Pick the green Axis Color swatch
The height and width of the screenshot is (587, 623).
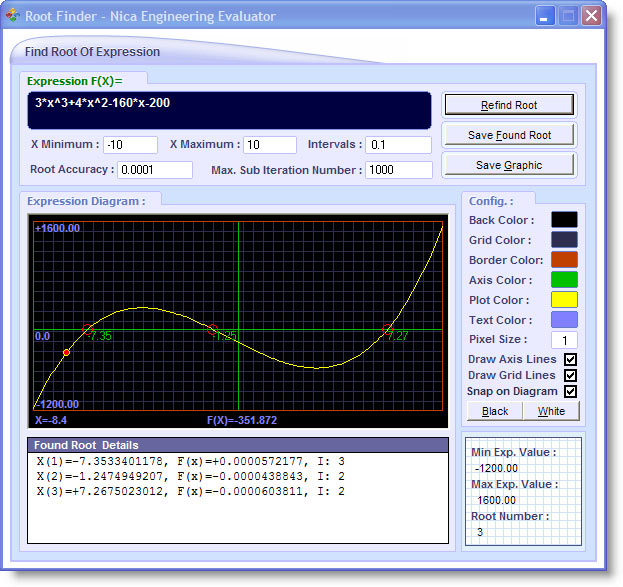[564, 280]
